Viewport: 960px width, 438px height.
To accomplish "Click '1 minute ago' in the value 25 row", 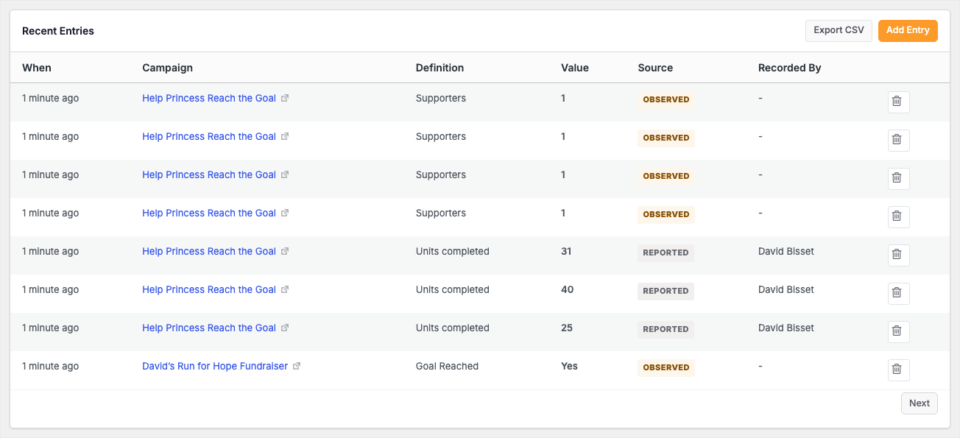I will click(50, 328).
